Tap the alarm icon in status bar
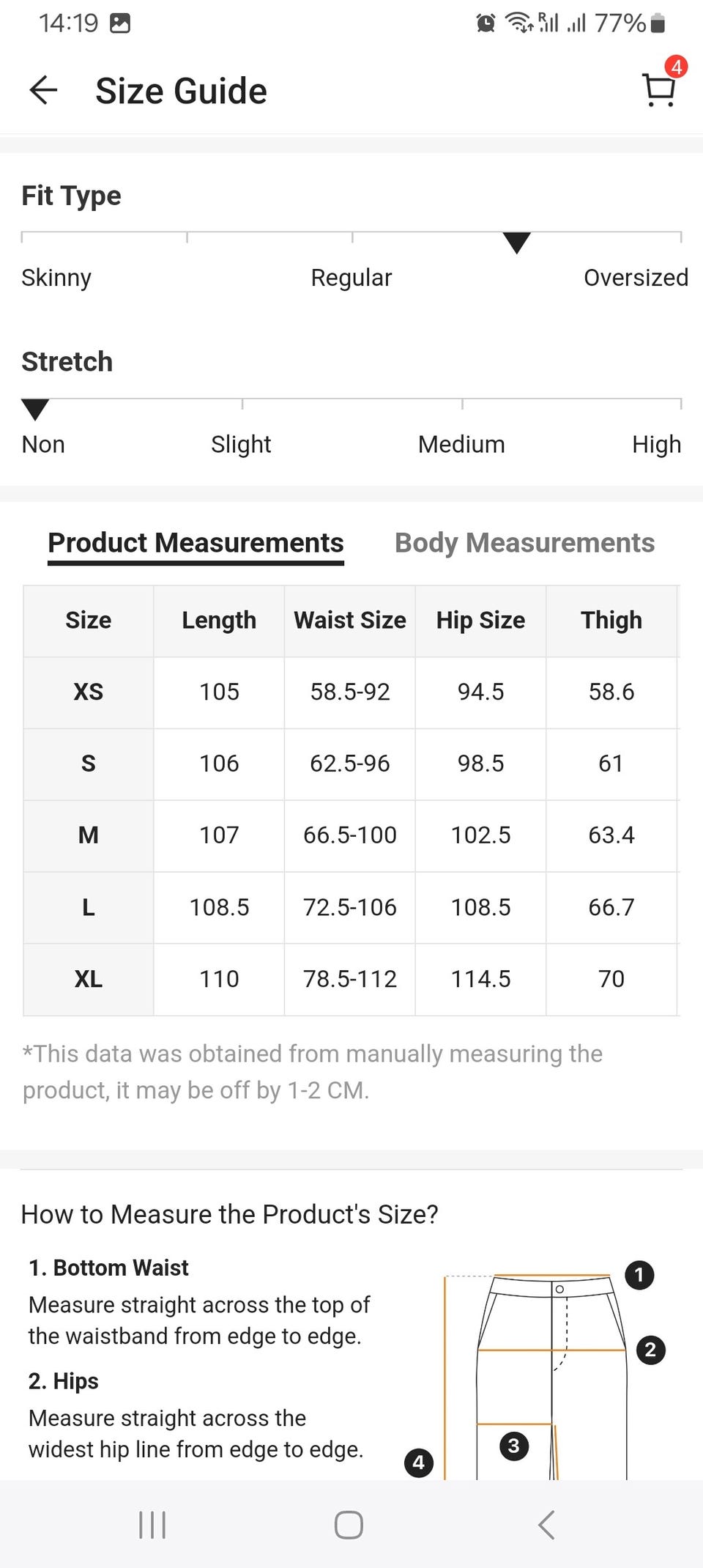 click(486, 23)
